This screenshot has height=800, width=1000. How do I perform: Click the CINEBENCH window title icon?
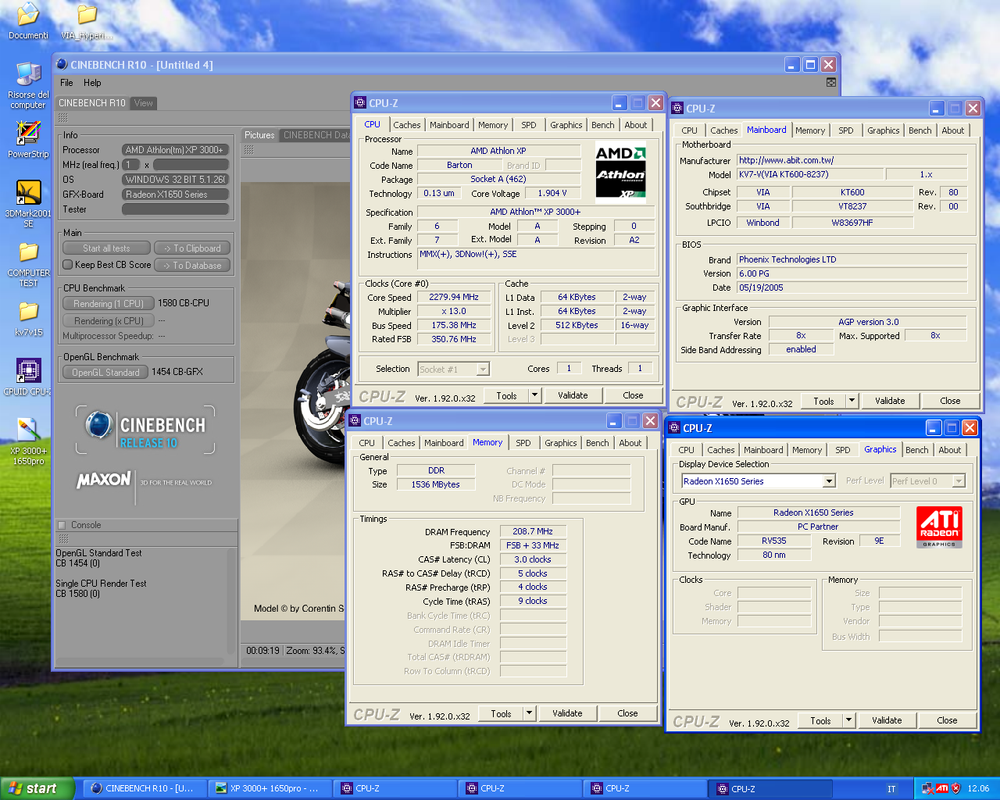tap(62, 64)
